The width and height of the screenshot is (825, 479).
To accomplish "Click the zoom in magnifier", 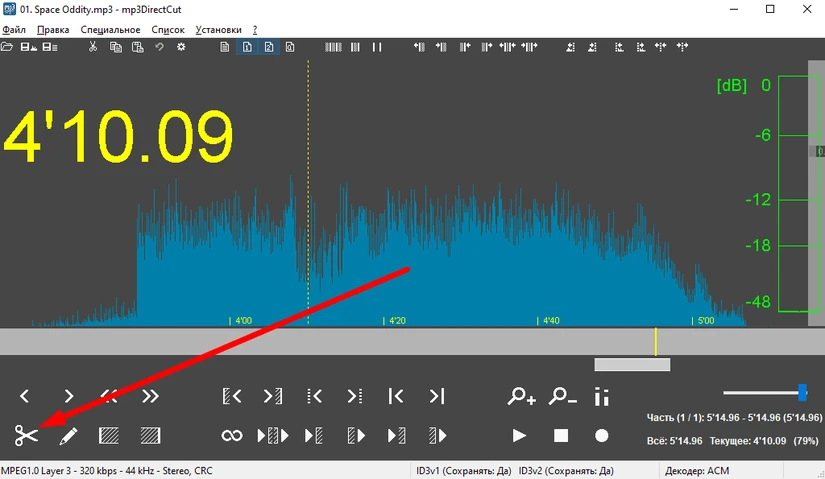I will click(521, 396).
